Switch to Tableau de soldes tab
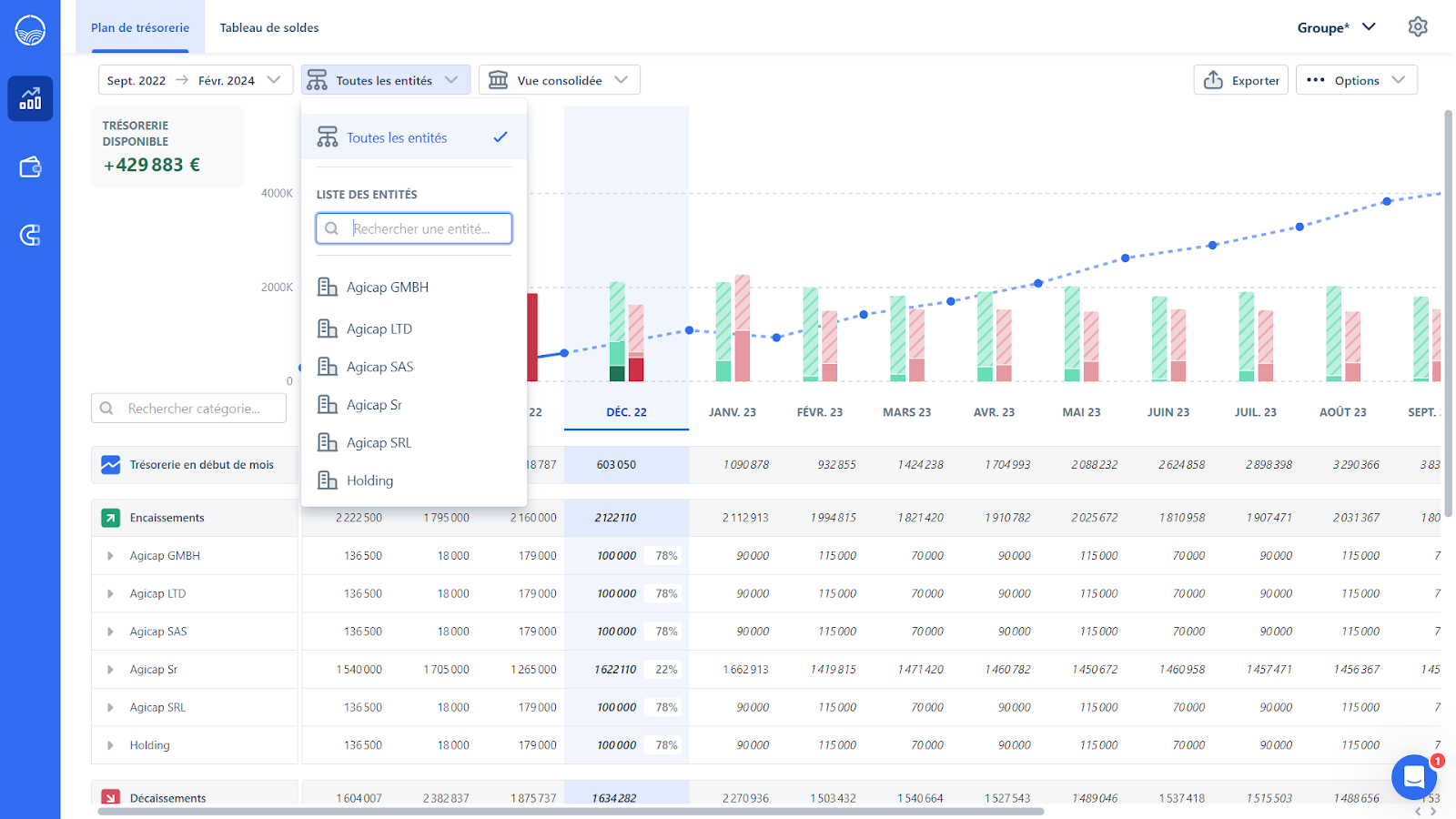Viewport: 1456px width, 819px height. coord(269,27)
